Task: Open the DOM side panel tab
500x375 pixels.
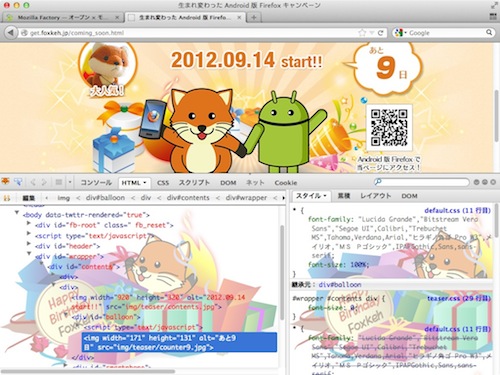Action: [x=409, y=196]
